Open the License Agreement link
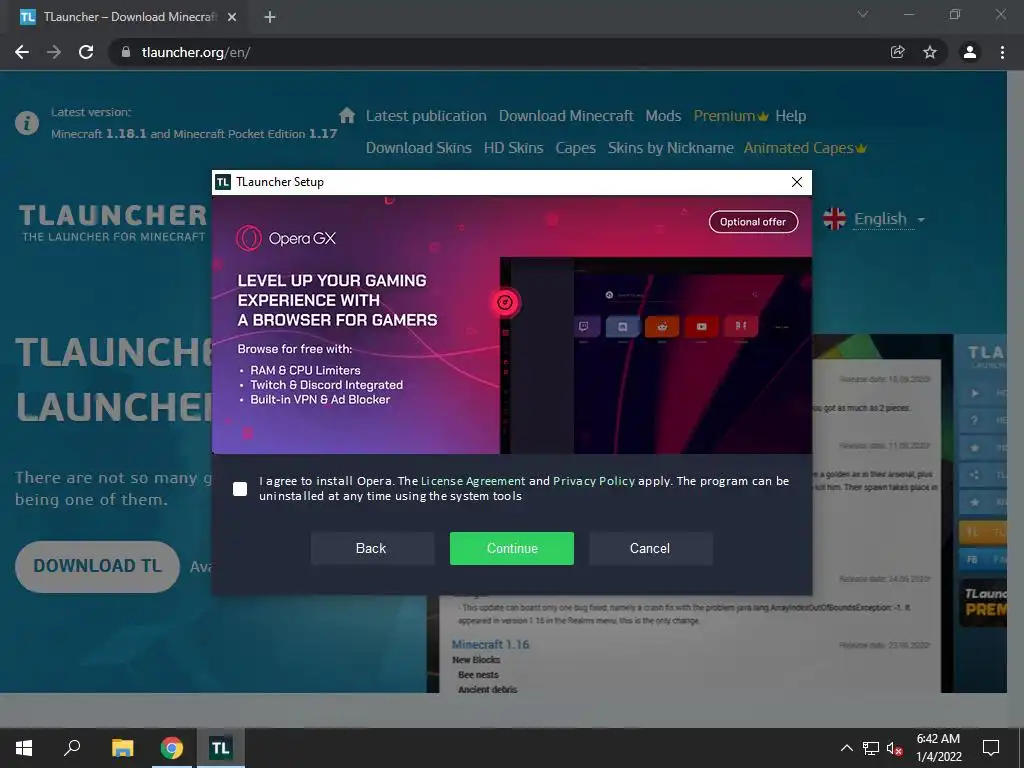Viewport: 1024px width, 768px height. click(x=473, y=481)
